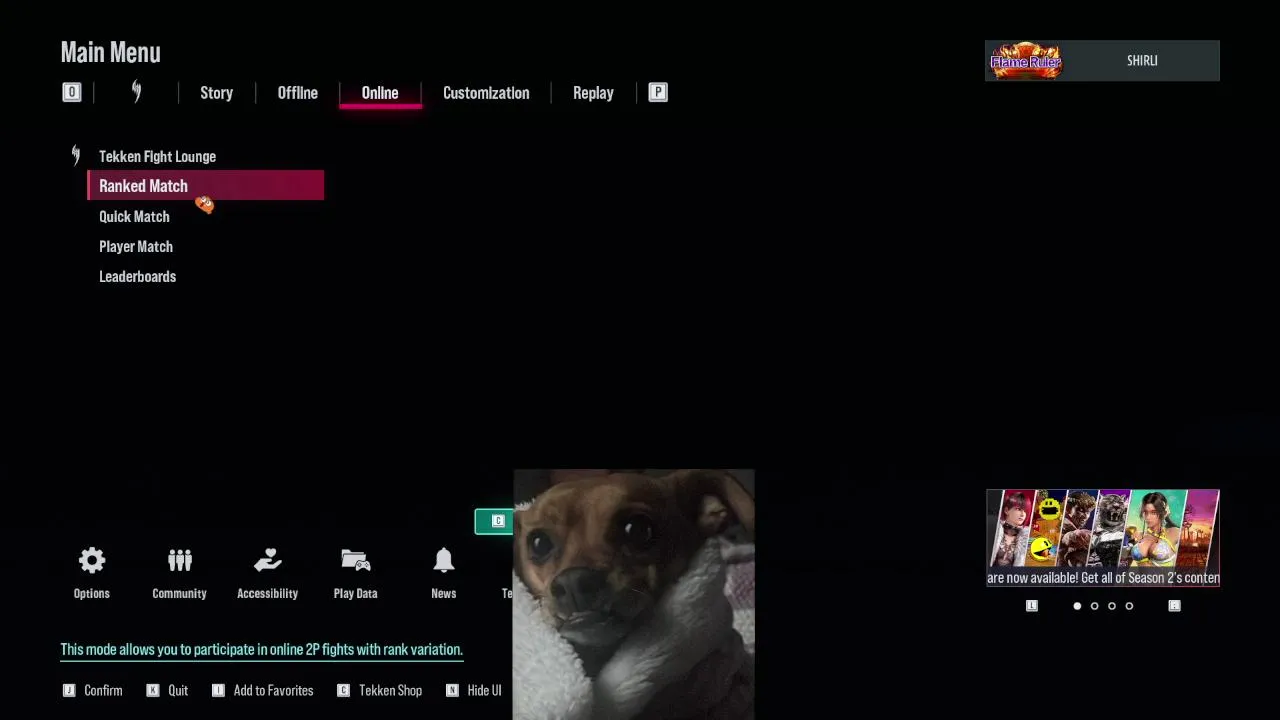1280x720 pixels.
Task: Choose Player Match
Action: (x=136, y=246)
